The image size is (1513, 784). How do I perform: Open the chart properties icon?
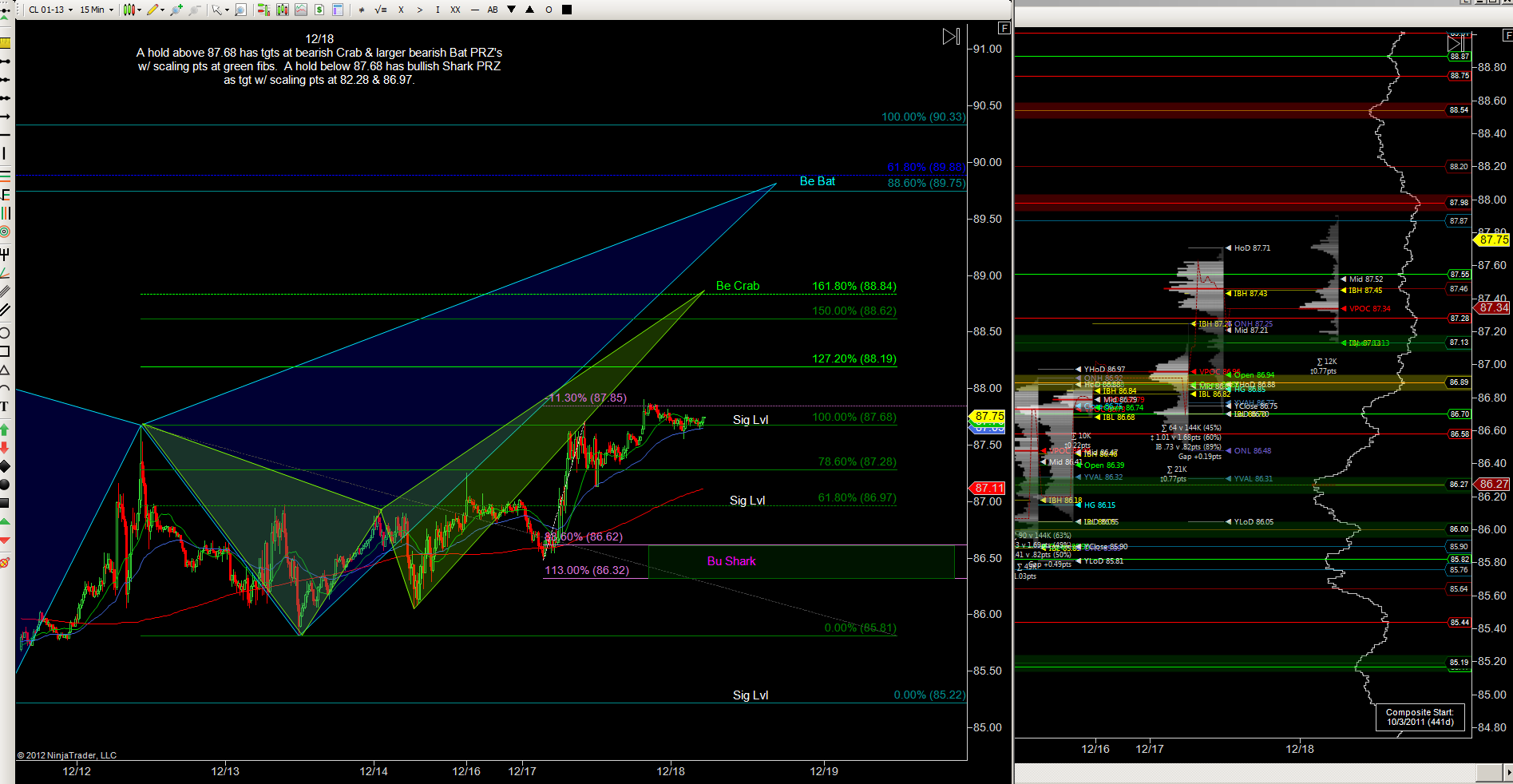click(338, 10)
